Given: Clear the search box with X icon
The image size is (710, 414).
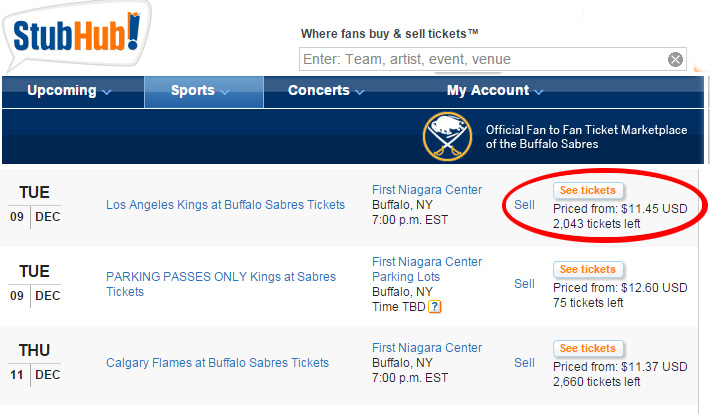Looking at the screenshot, I should point(675,59).
